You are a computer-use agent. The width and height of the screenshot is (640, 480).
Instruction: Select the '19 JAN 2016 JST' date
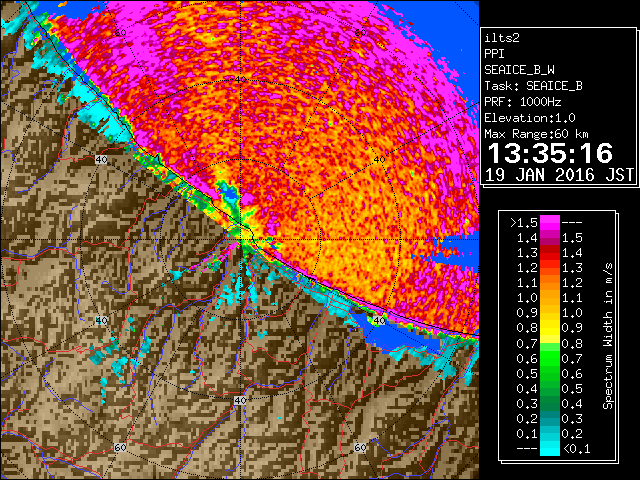tap(559, 175)
